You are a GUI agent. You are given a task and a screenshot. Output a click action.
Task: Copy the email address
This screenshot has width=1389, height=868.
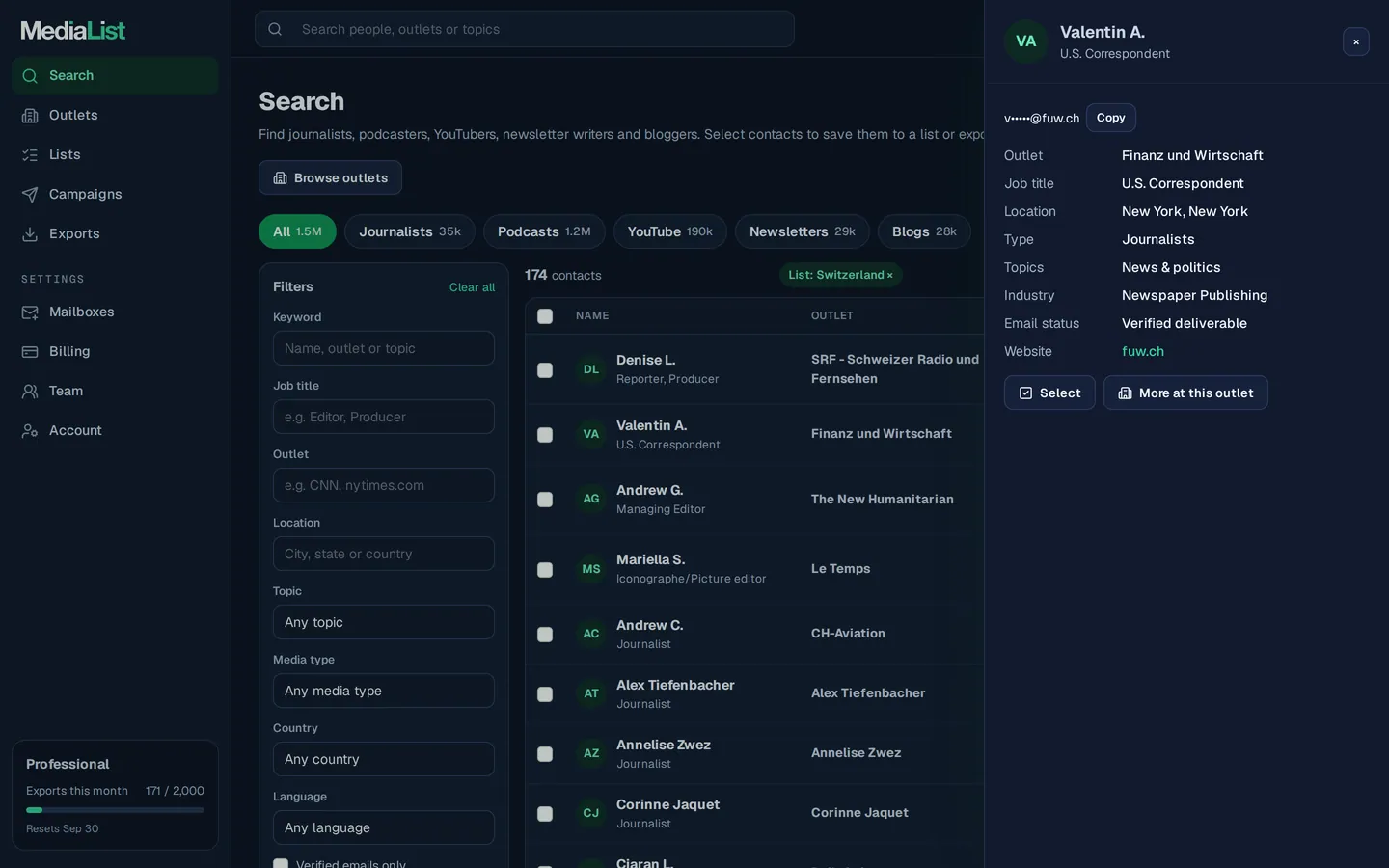1111,118
